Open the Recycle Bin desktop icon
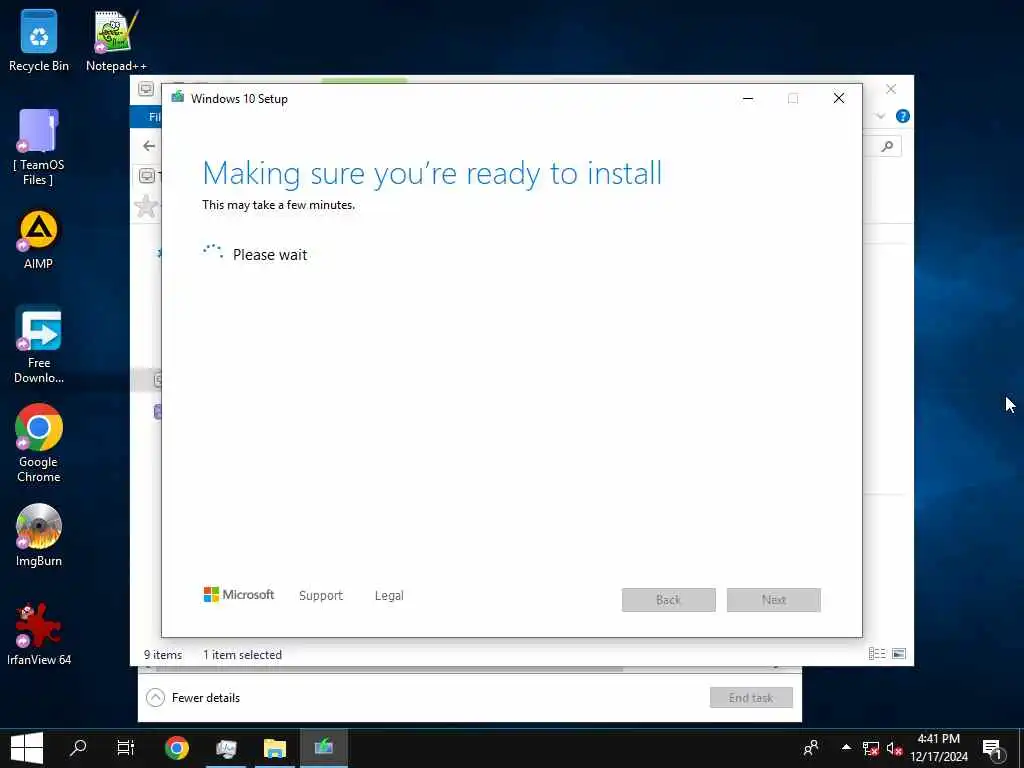The width and height of the screenshot is (1024, 768). 39,40
